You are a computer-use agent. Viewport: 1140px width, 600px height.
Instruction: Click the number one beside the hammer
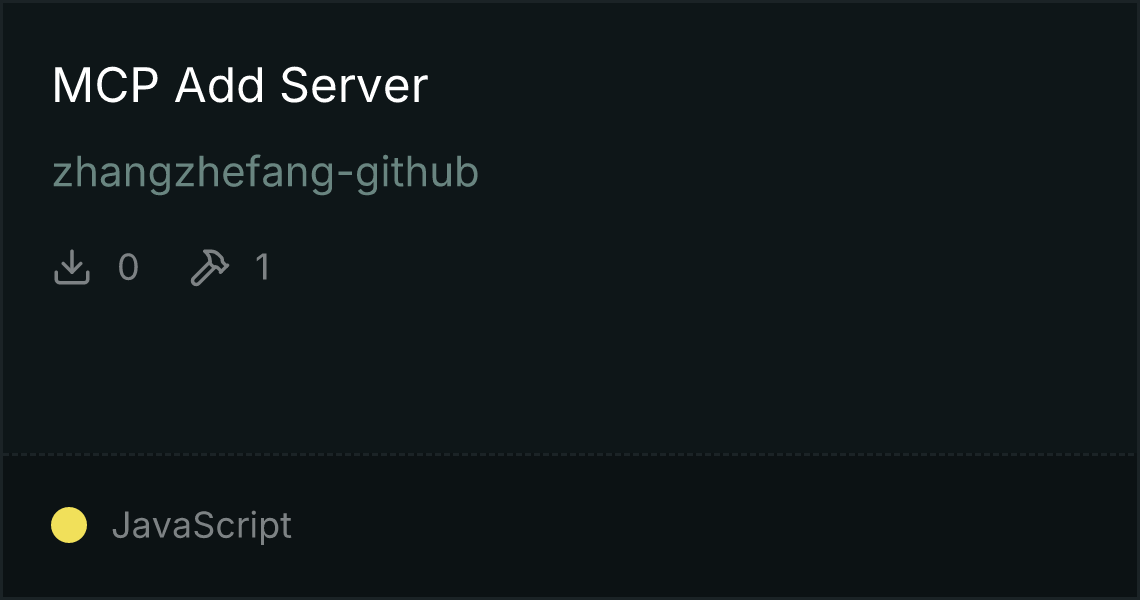coord(263,267)
